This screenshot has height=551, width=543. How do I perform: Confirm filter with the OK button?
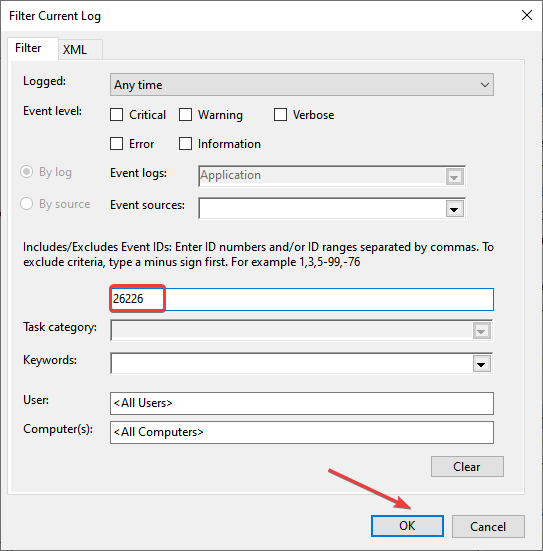(x=407, y=526)
